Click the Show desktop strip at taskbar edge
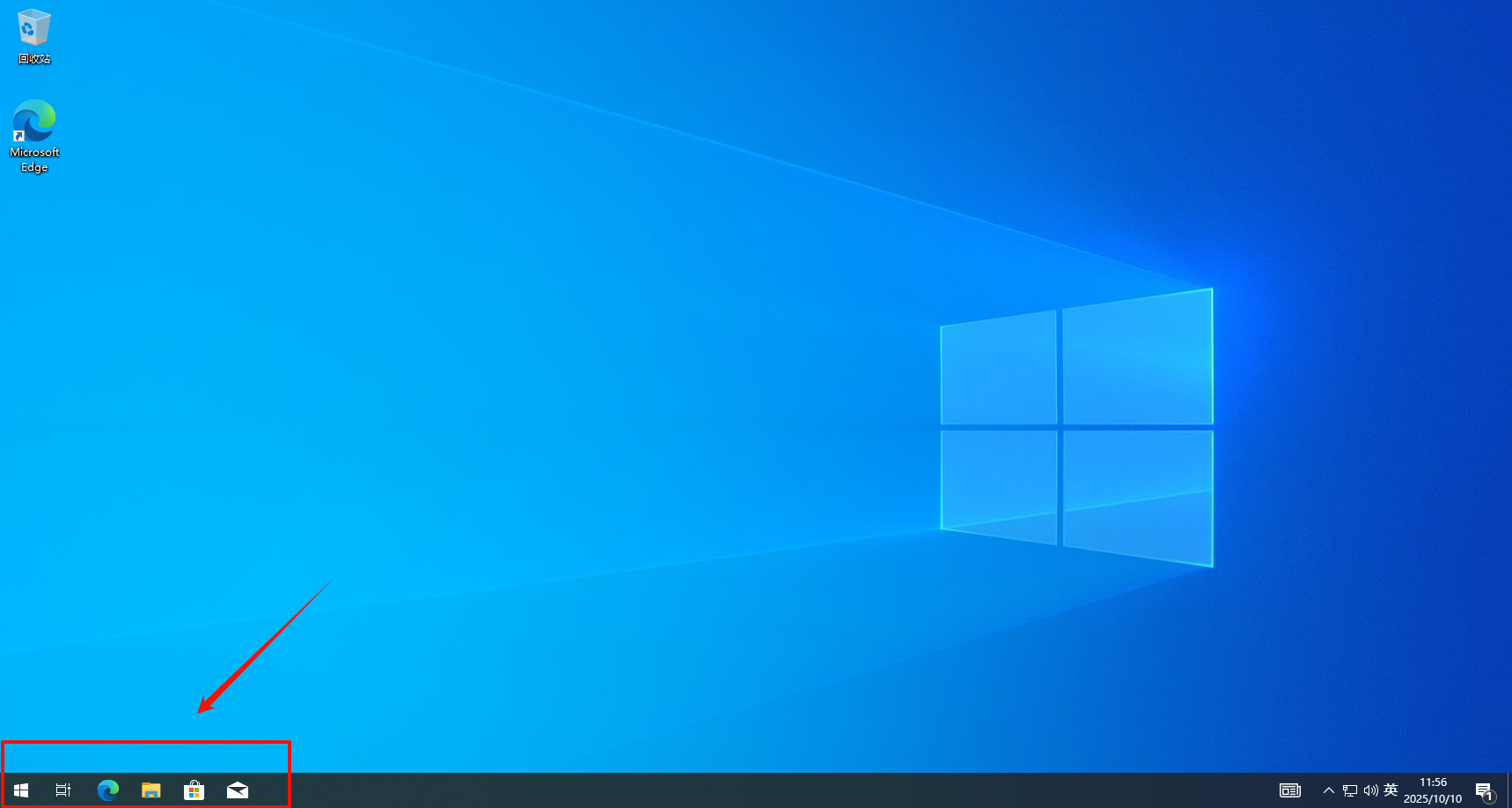1512x808 pixels. 1508,790
